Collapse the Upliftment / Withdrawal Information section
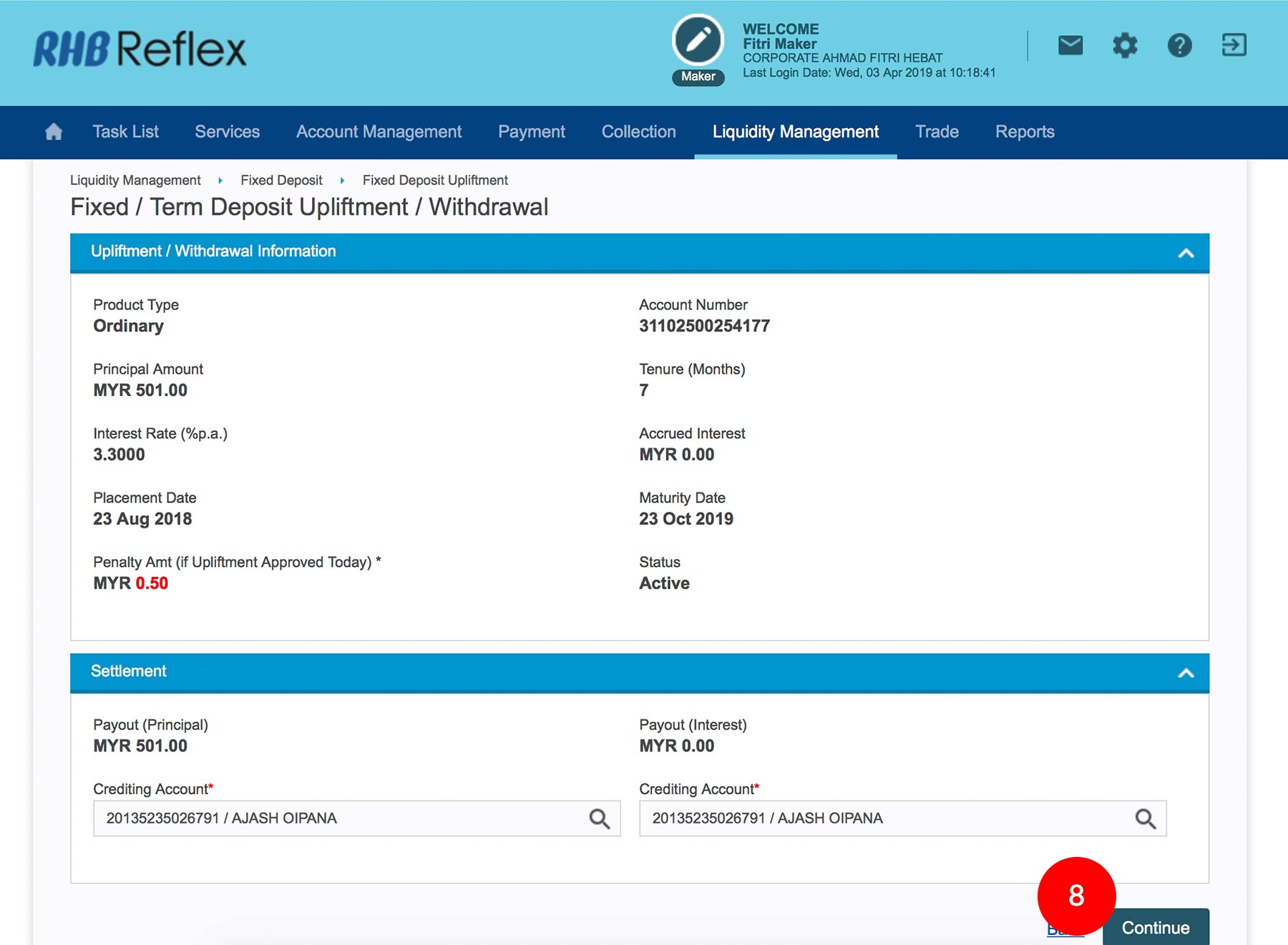This screenshot has width=1288, height=945. (1186, 253)
